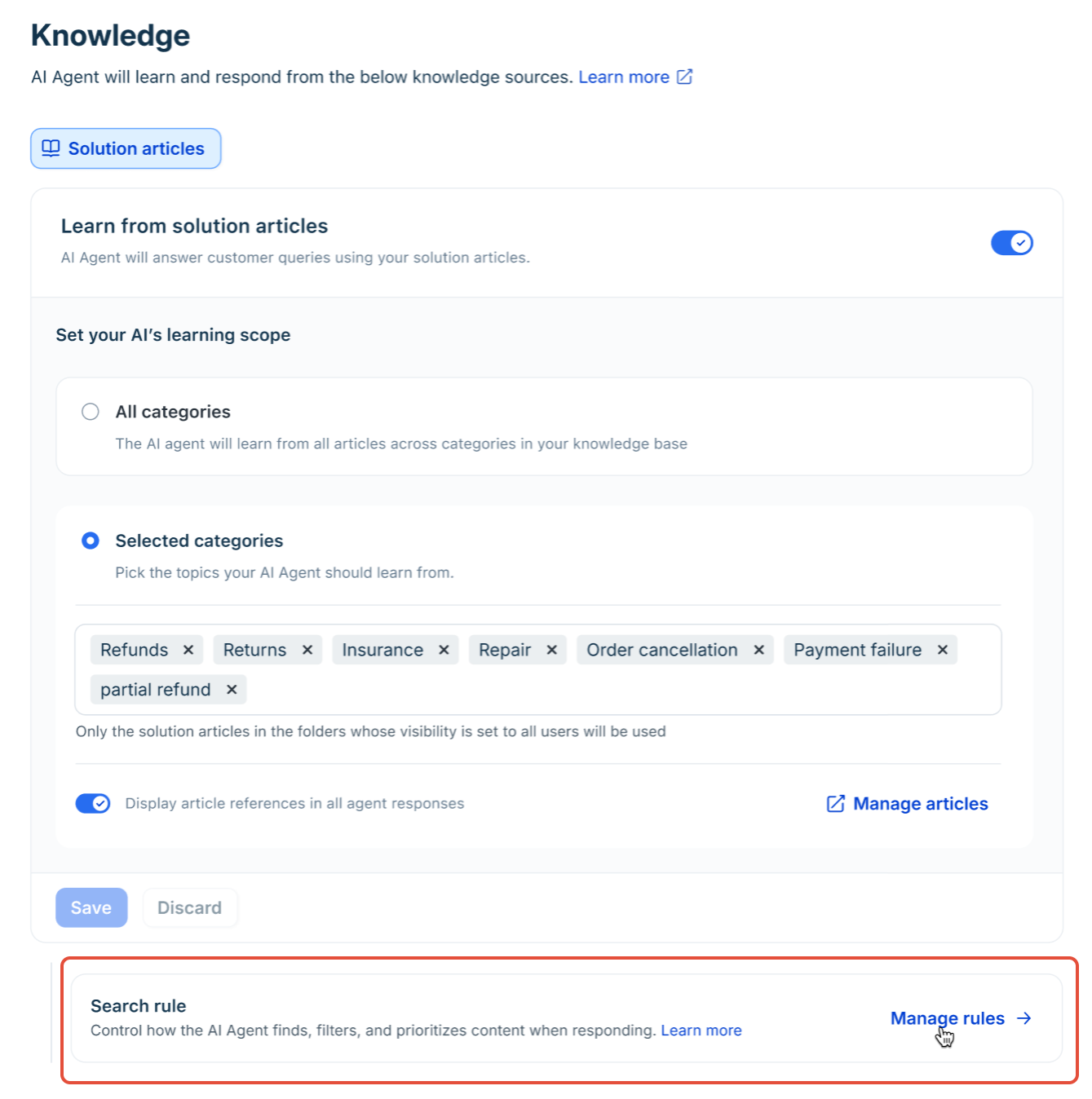
Task: Click the arrow next to Manage rules
Action: (x=1024, y=1018)
